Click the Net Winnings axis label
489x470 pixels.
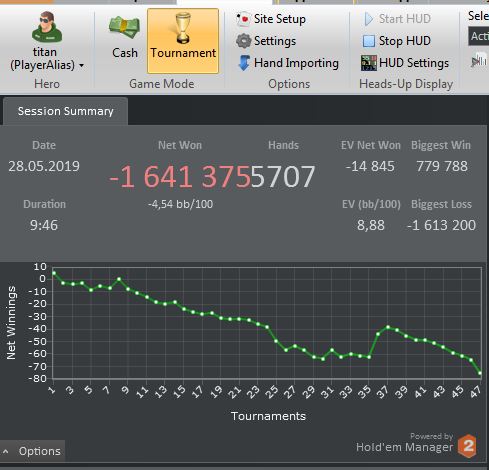coord(11,323)
